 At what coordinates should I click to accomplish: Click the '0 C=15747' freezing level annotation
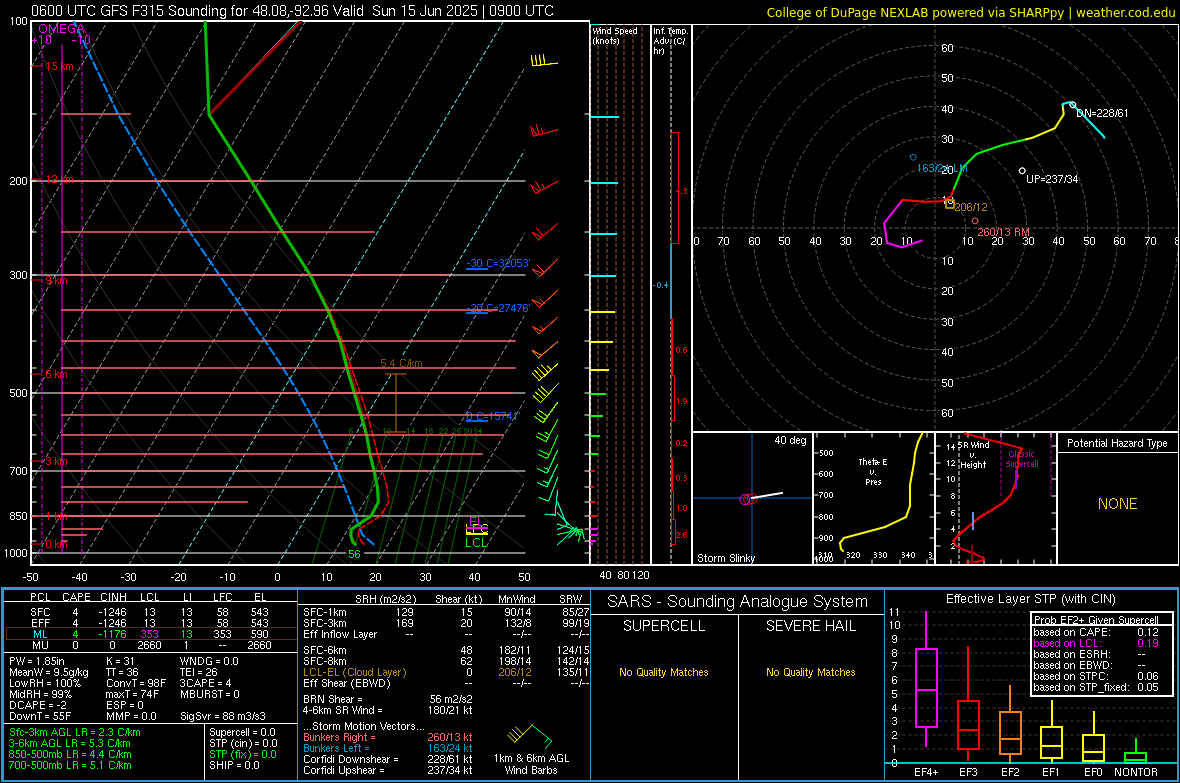tap(493, 416)
